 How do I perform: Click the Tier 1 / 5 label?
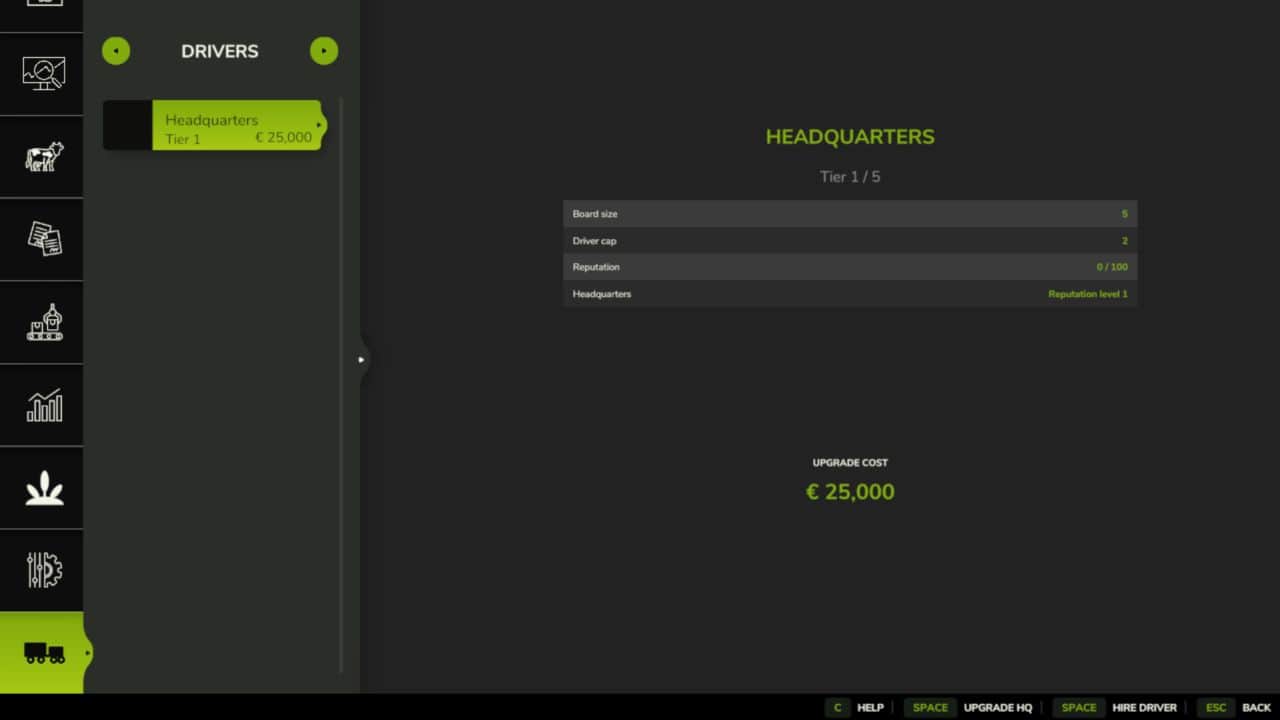pyautogui.click(x=850, y=177)
